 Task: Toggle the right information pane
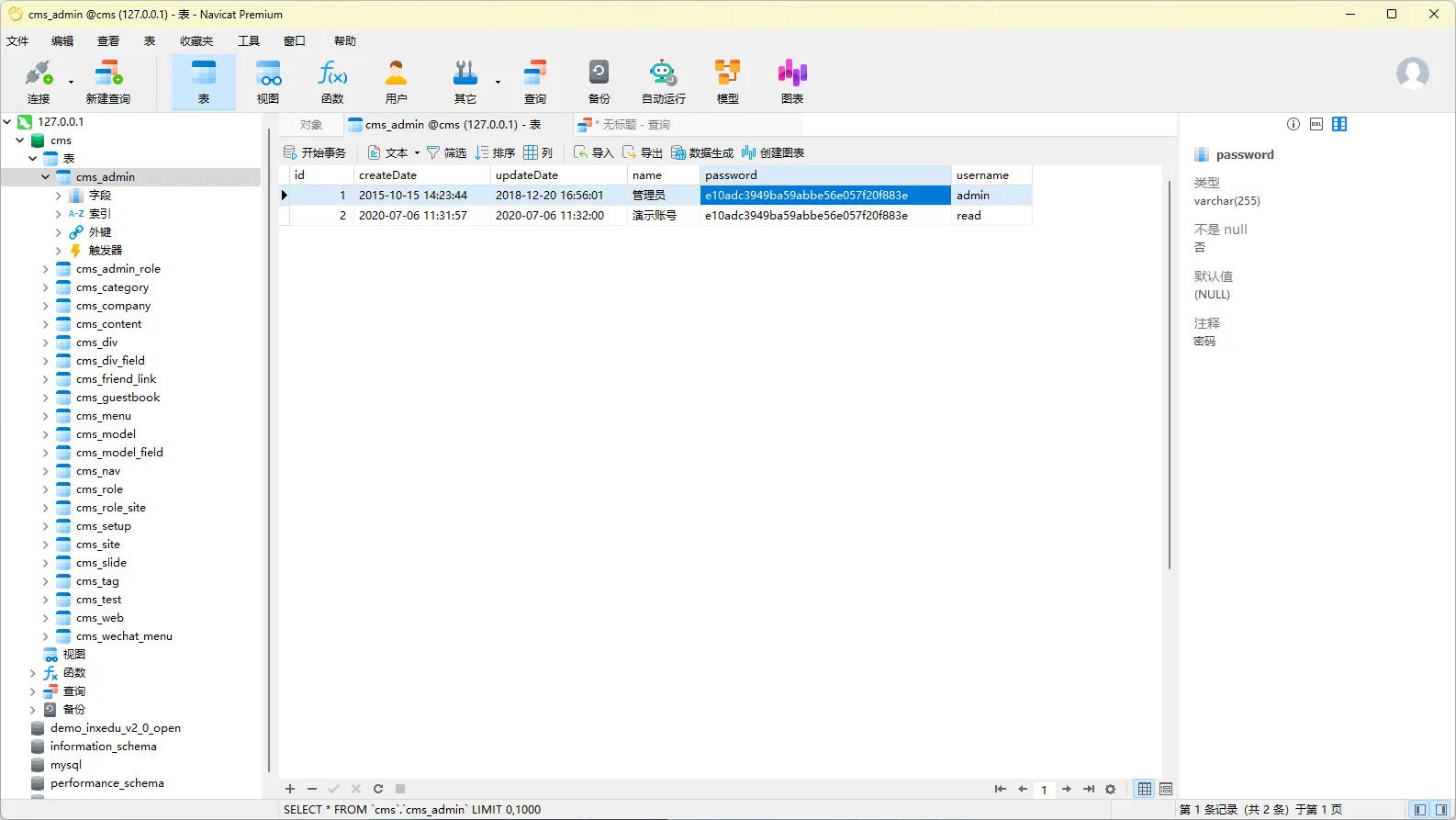coord(1441,810)
